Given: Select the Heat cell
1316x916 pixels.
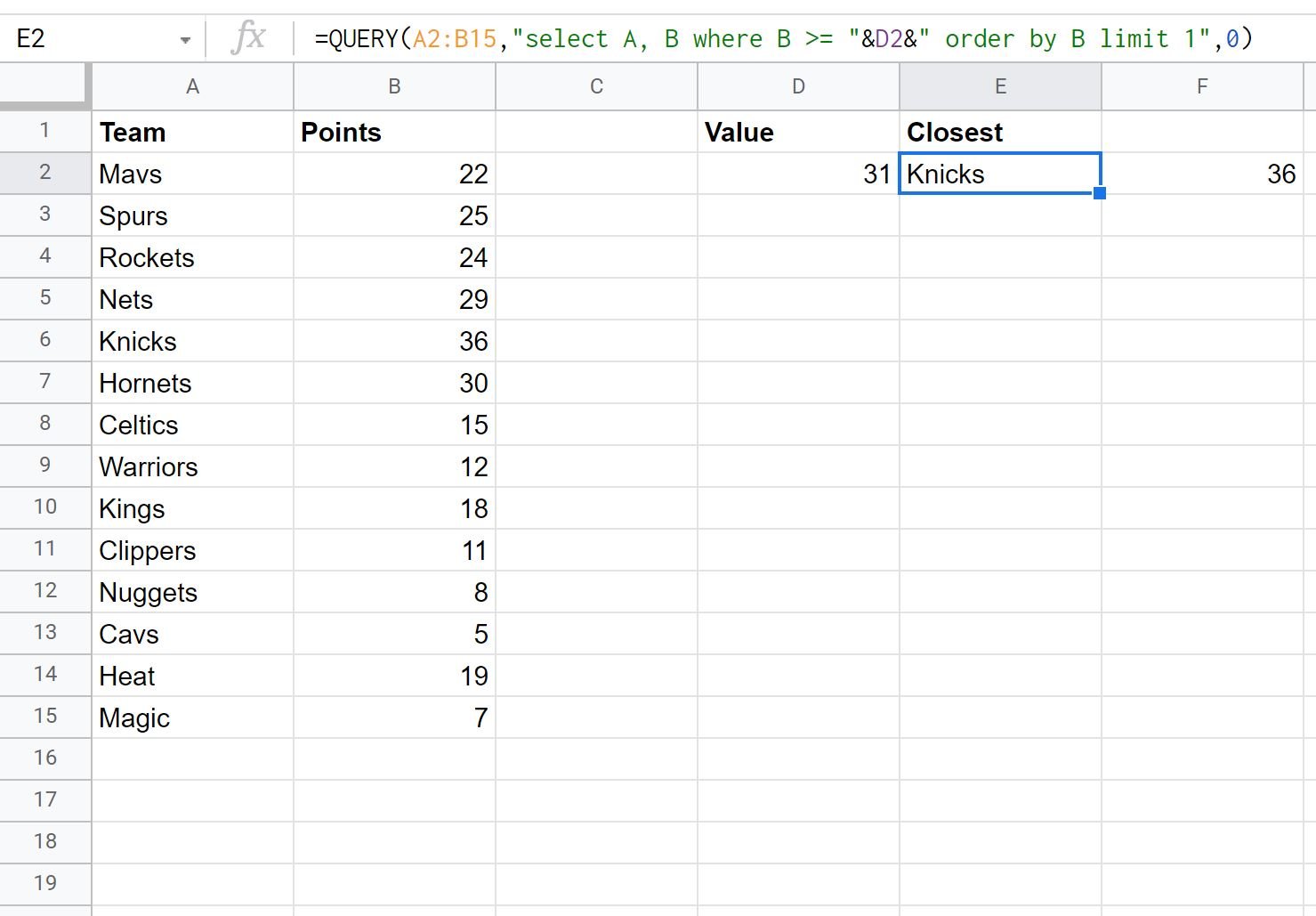Looking at the screenshot, I should click(192, 676).
